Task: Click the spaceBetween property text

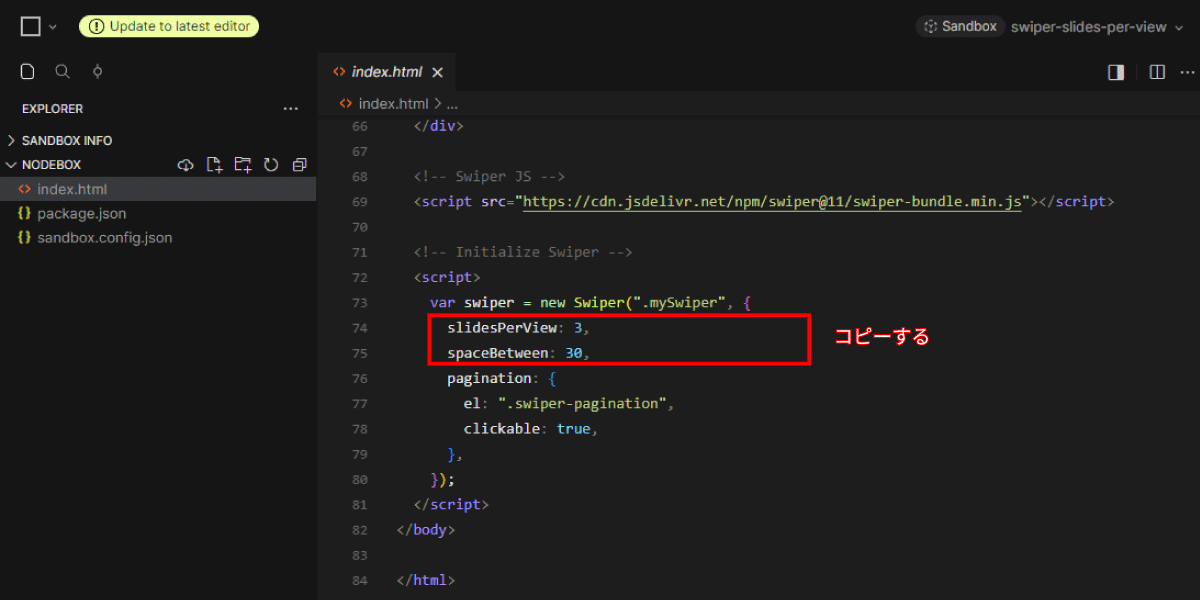Action: (x=498, y=353)
